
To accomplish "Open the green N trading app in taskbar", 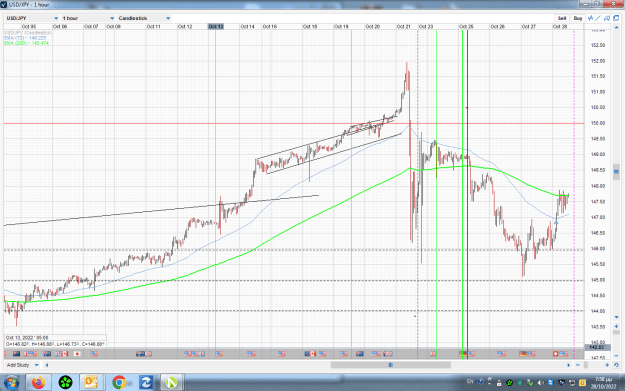I will [171, 383].
